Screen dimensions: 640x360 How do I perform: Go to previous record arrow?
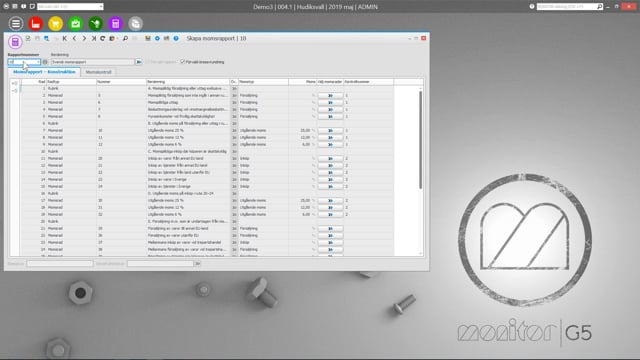point(74,38)
